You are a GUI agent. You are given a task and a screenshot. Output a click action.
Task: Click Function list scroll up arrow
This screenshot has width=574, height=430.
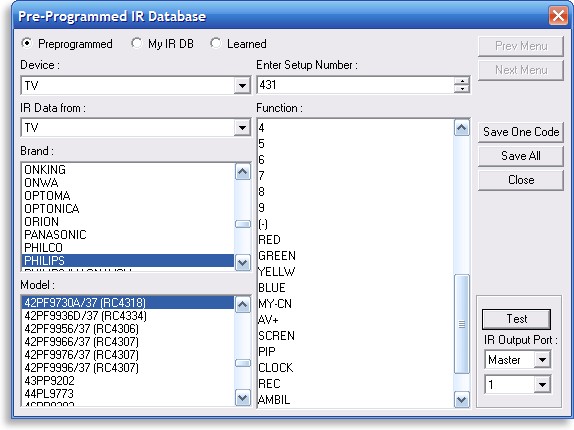pyautogui.click(x=462, y=128)
